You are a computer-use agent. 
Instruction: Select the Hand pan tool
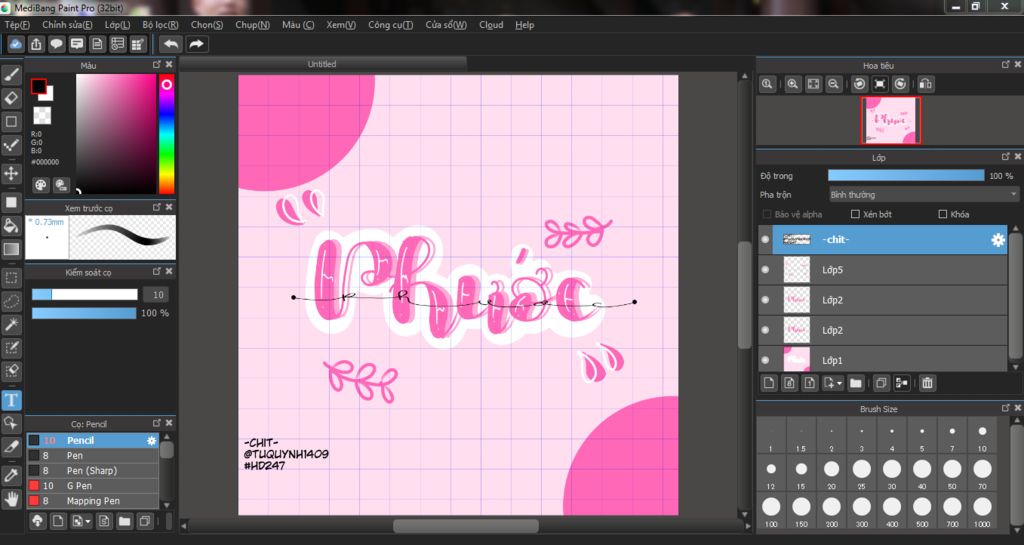pos(11,499)
